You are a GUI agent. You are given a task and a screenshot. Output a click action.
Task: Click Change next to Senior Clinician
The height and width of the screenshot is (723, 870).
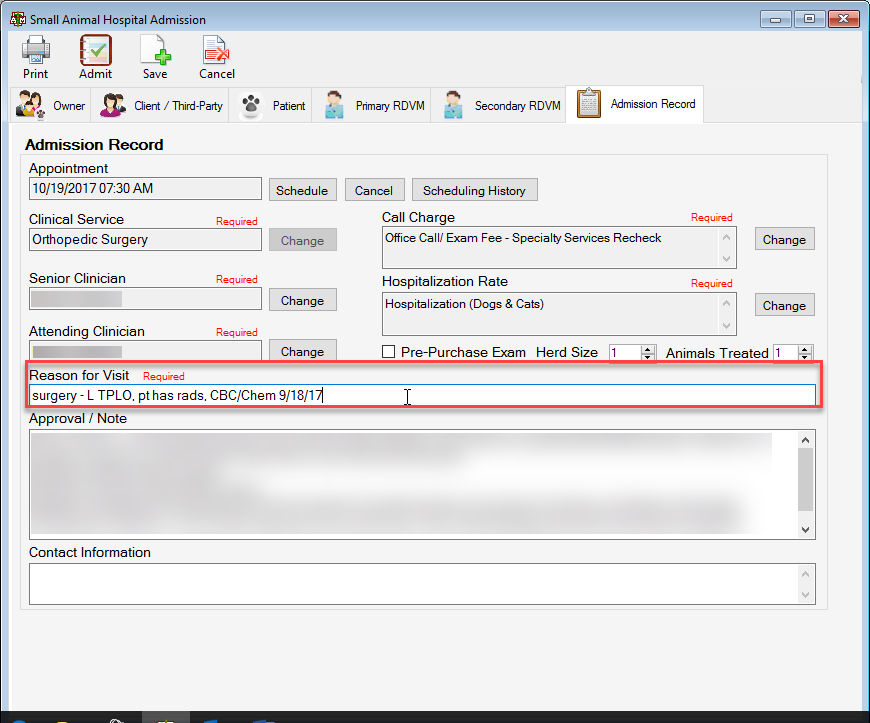point(302,300)
